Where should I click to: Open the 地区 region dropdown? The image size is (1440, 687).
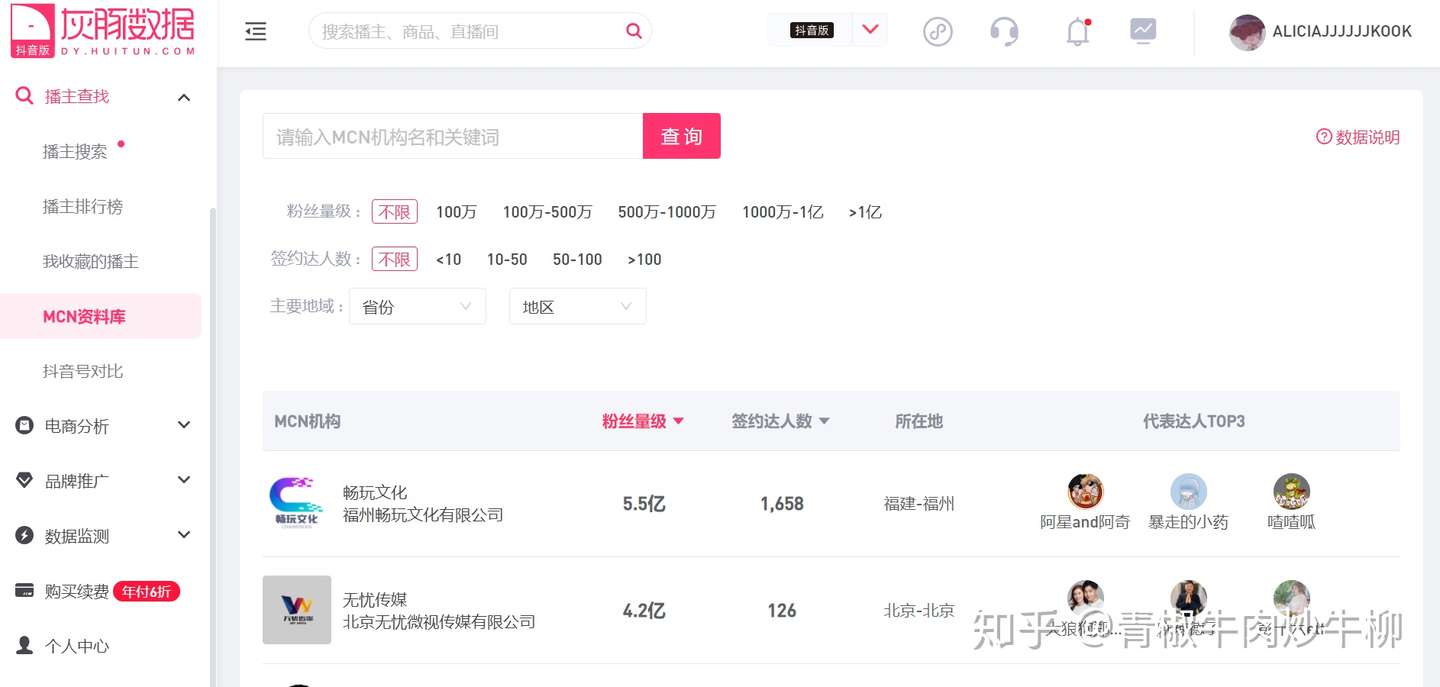tap(578, 306)
